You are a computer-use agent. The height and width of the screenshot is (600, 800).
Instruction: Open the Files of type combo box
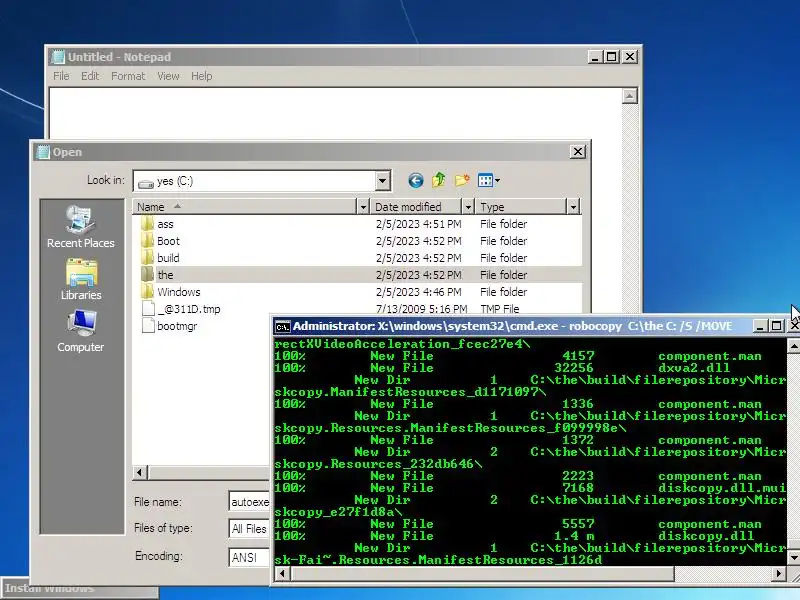(249, 529)
